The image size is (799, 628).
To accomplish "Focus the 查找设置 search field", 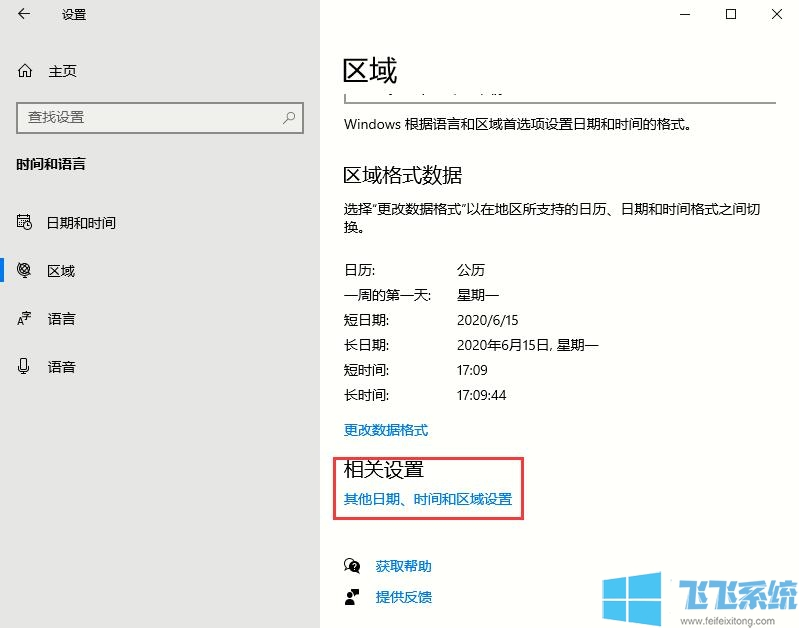I will coord(150,117).
